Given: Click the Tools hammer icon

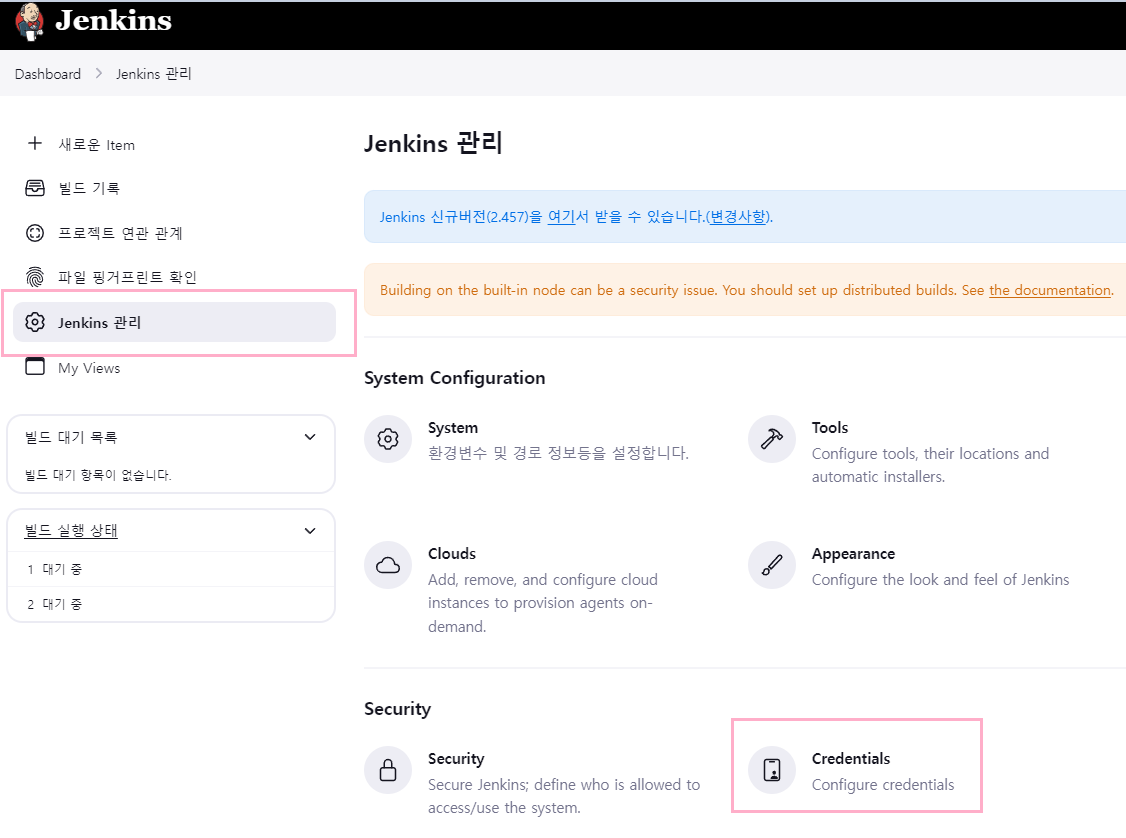Looking at the screenshot, I should tap(772, 439).
